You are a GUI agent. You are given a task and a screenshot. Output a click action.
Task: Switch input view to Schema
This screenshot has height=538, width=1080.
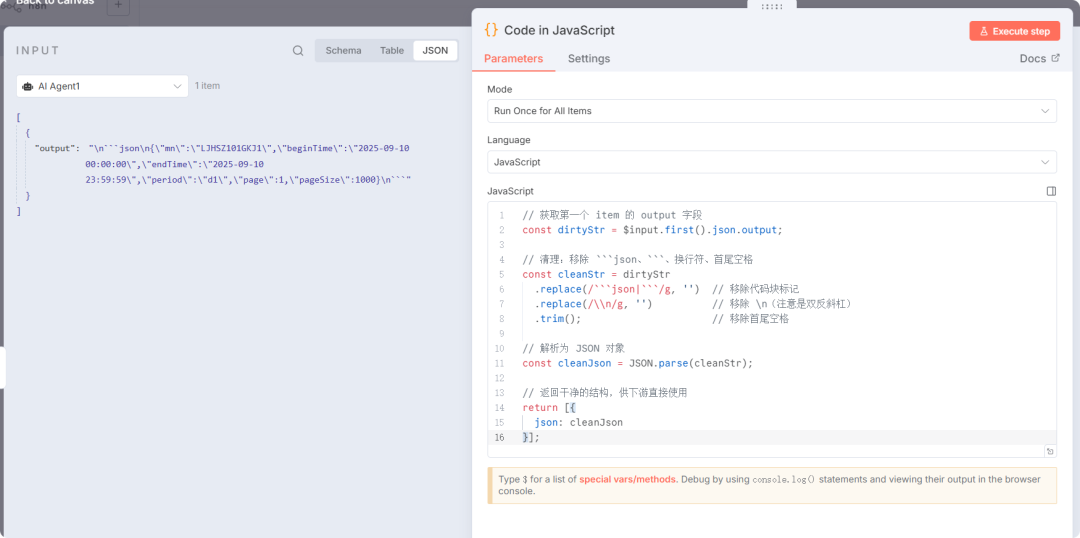point(343,50)
